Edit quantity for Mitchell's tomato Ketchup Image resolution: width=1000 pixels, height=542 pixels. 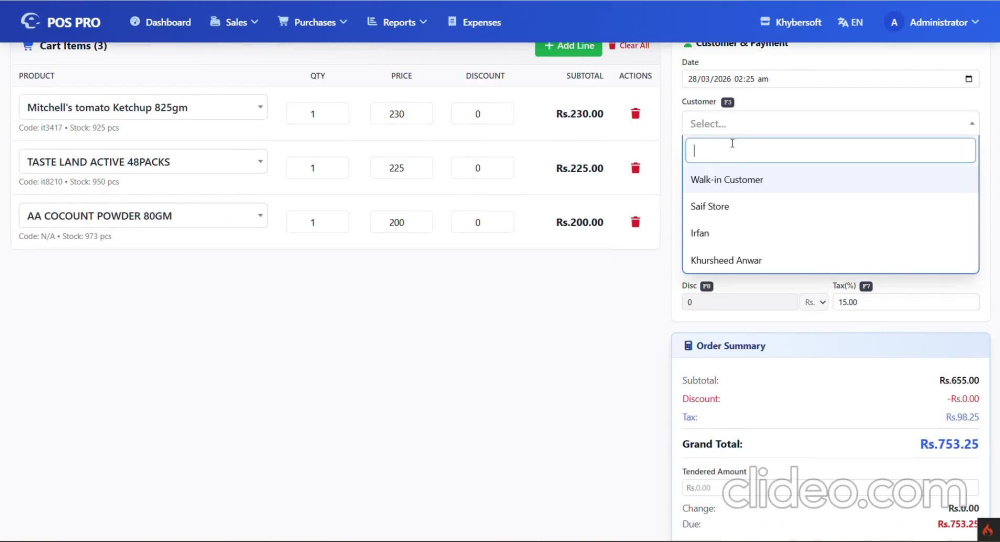(317, 114)
